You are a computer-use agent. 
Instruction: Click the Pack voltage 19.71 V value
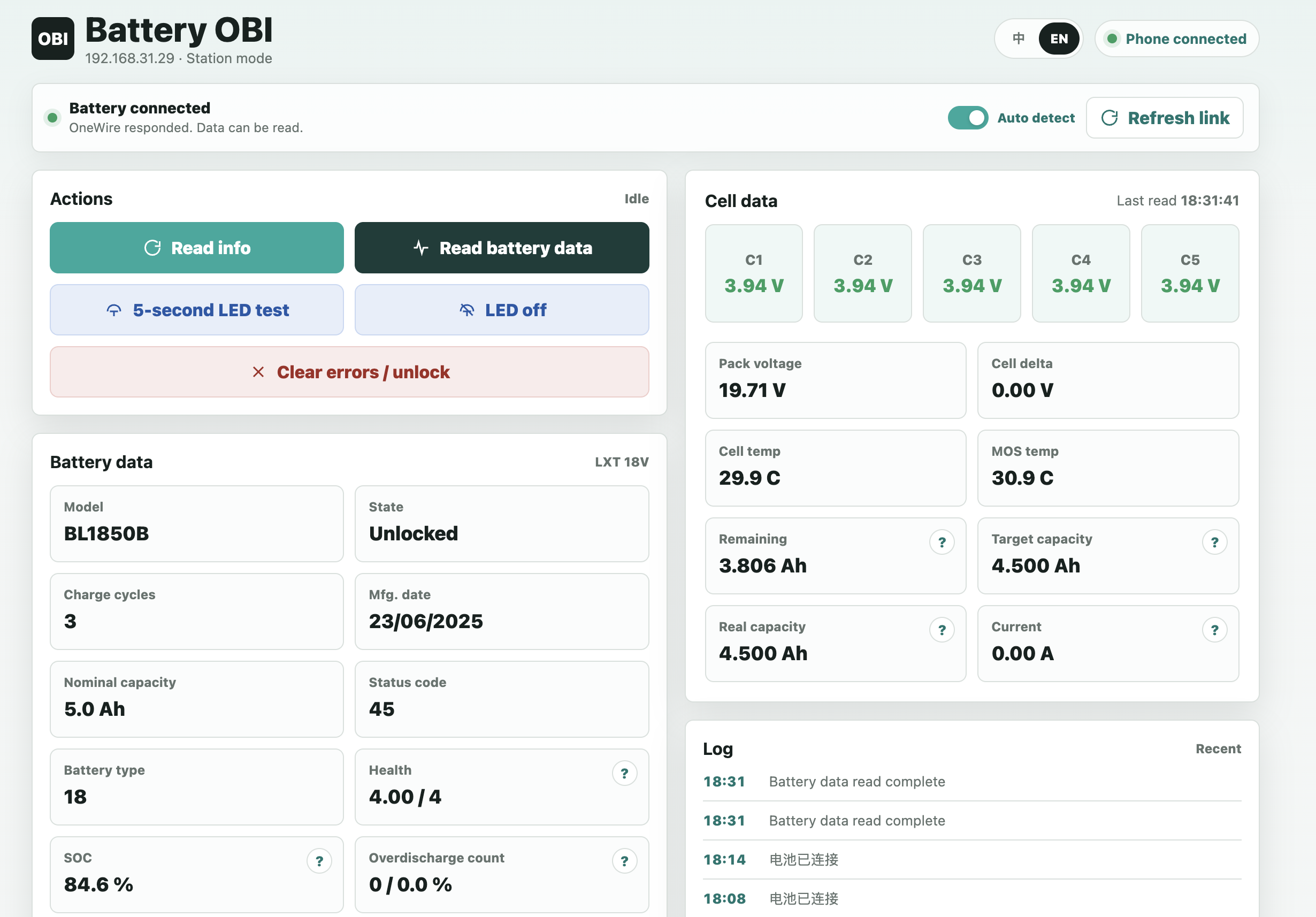(x=752, y=391)
